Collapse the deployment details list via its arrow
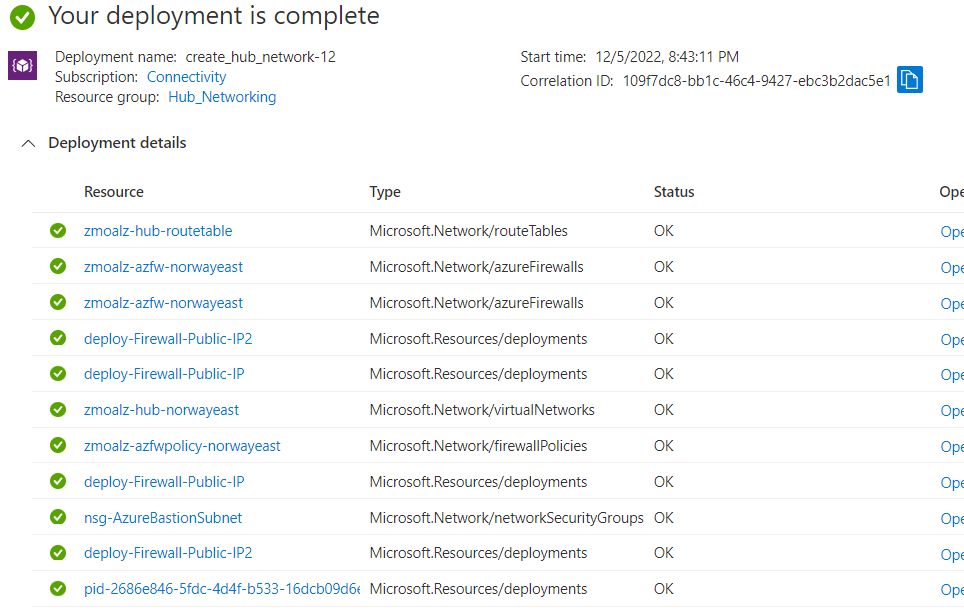The image size is (964, 615). coord(28,143)
